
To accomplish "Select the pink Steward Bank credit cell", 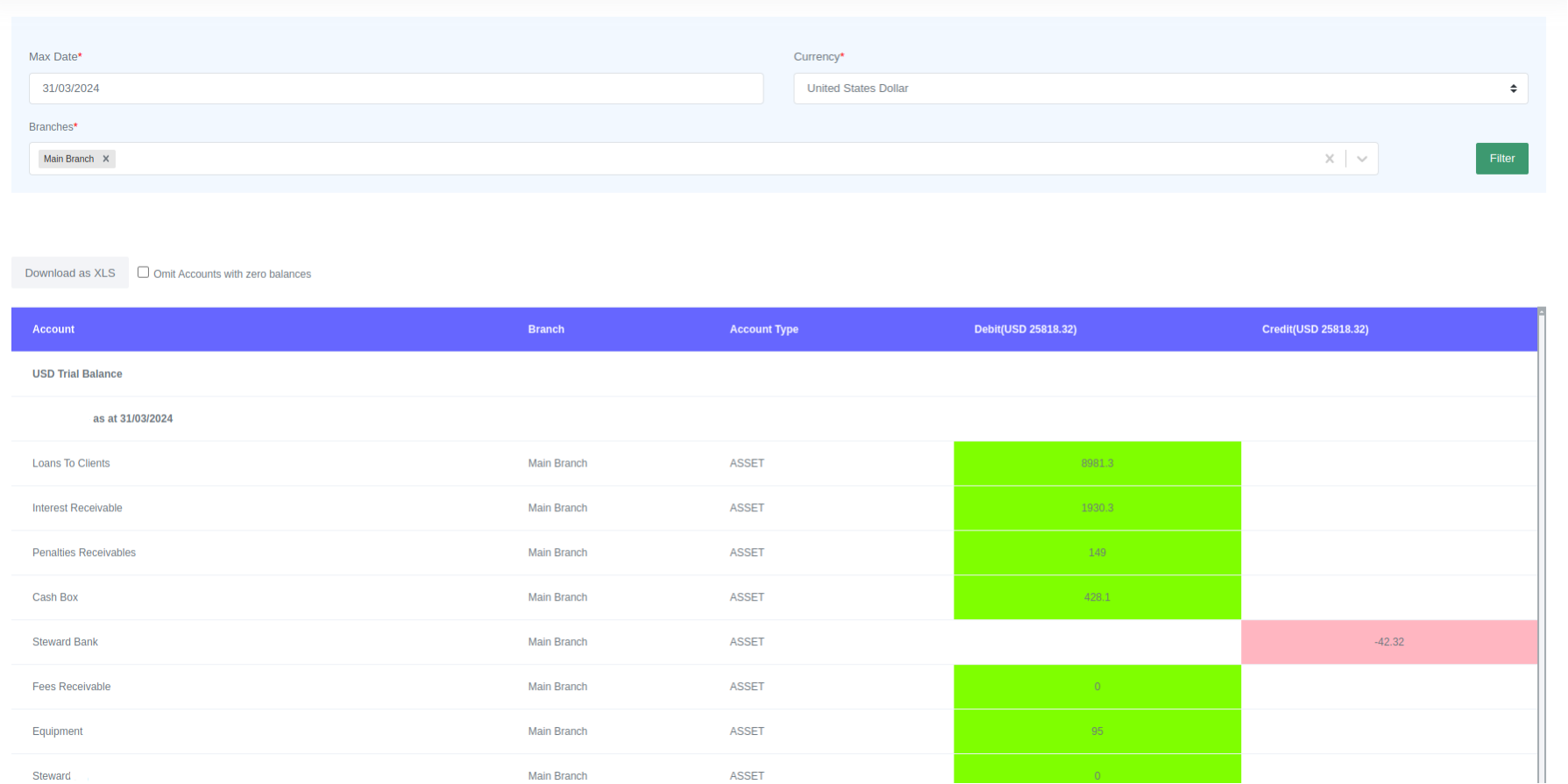I will (1388, 642).
